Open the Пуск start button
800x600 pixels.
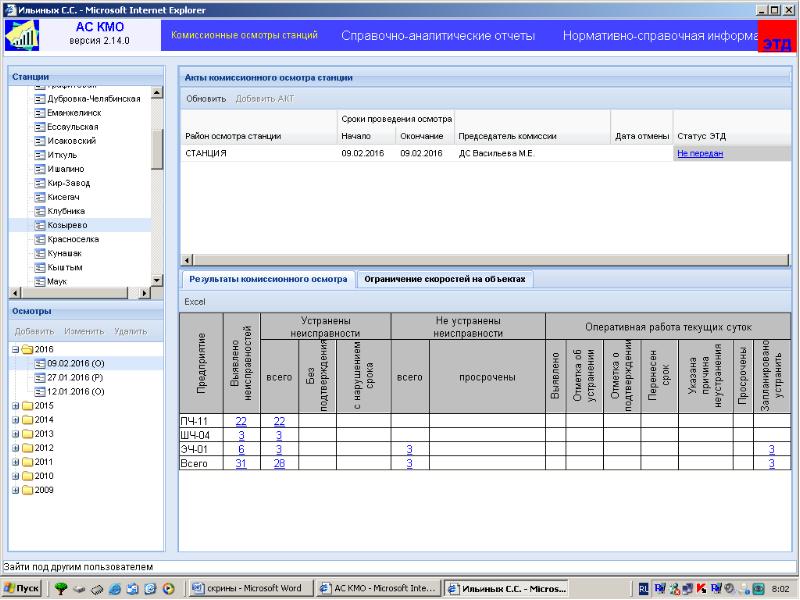coord(21,588)
